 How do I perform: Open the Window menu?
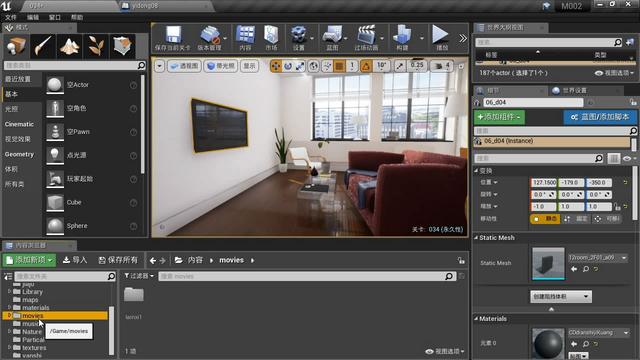[55, 17]
